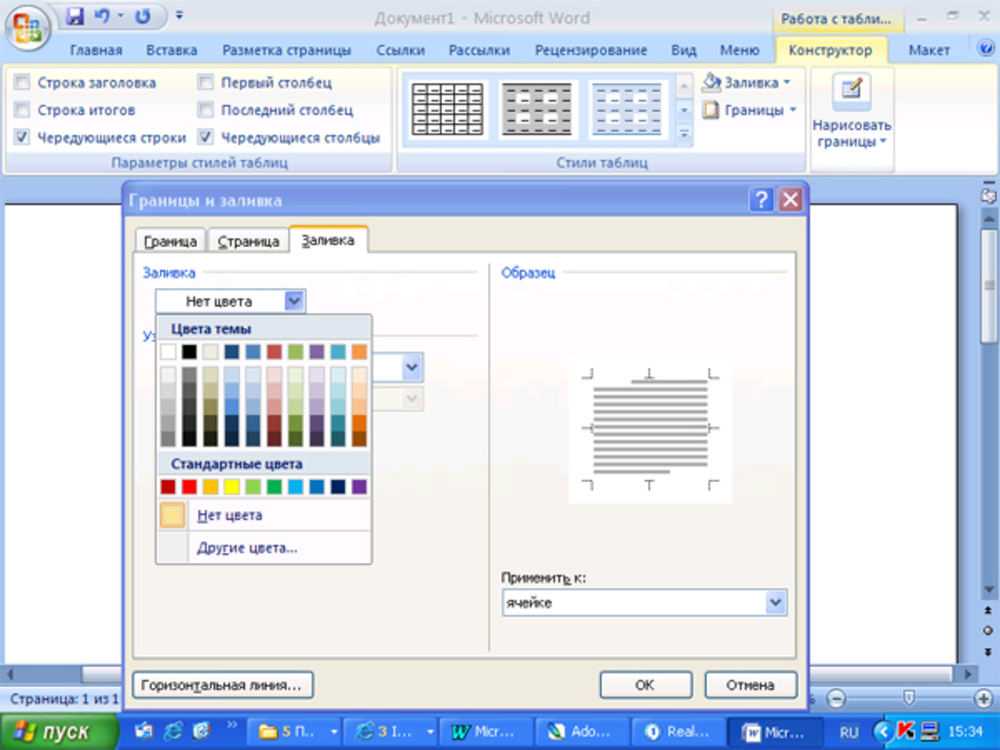Open the Word help icon in ribbon
Image resolution: width=1000 pixels, height=750 pixels.
coord(986,48)
